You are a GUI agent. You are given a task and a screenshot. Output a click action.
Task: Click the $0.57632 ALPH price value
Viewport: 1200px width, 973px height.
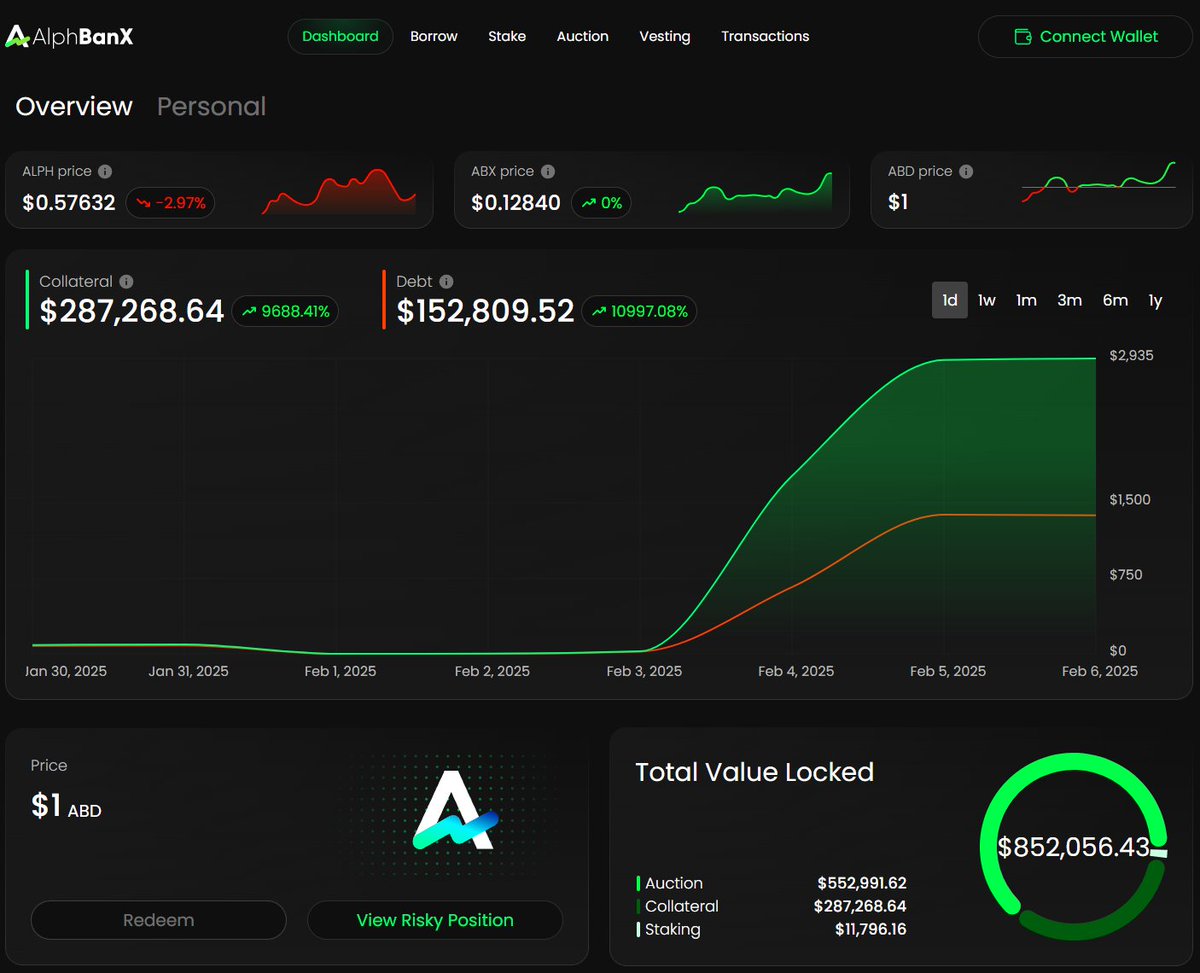pos(69,203)
